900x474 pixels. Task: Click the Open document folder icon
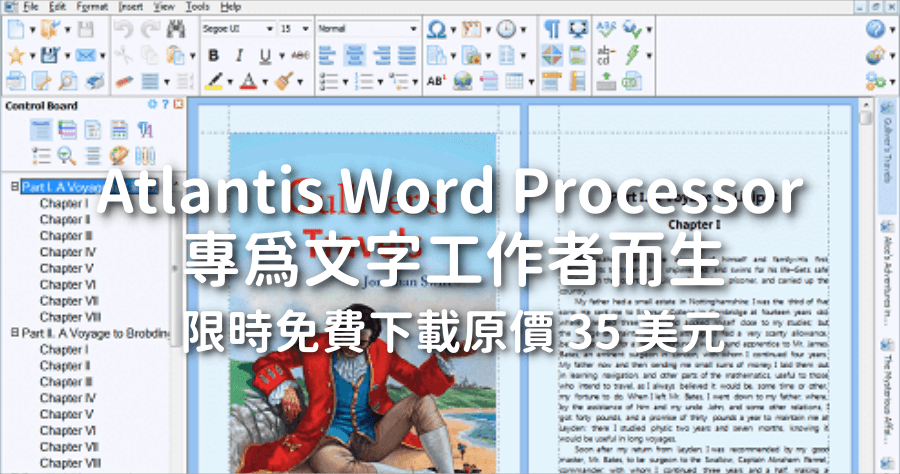point(50,29)
